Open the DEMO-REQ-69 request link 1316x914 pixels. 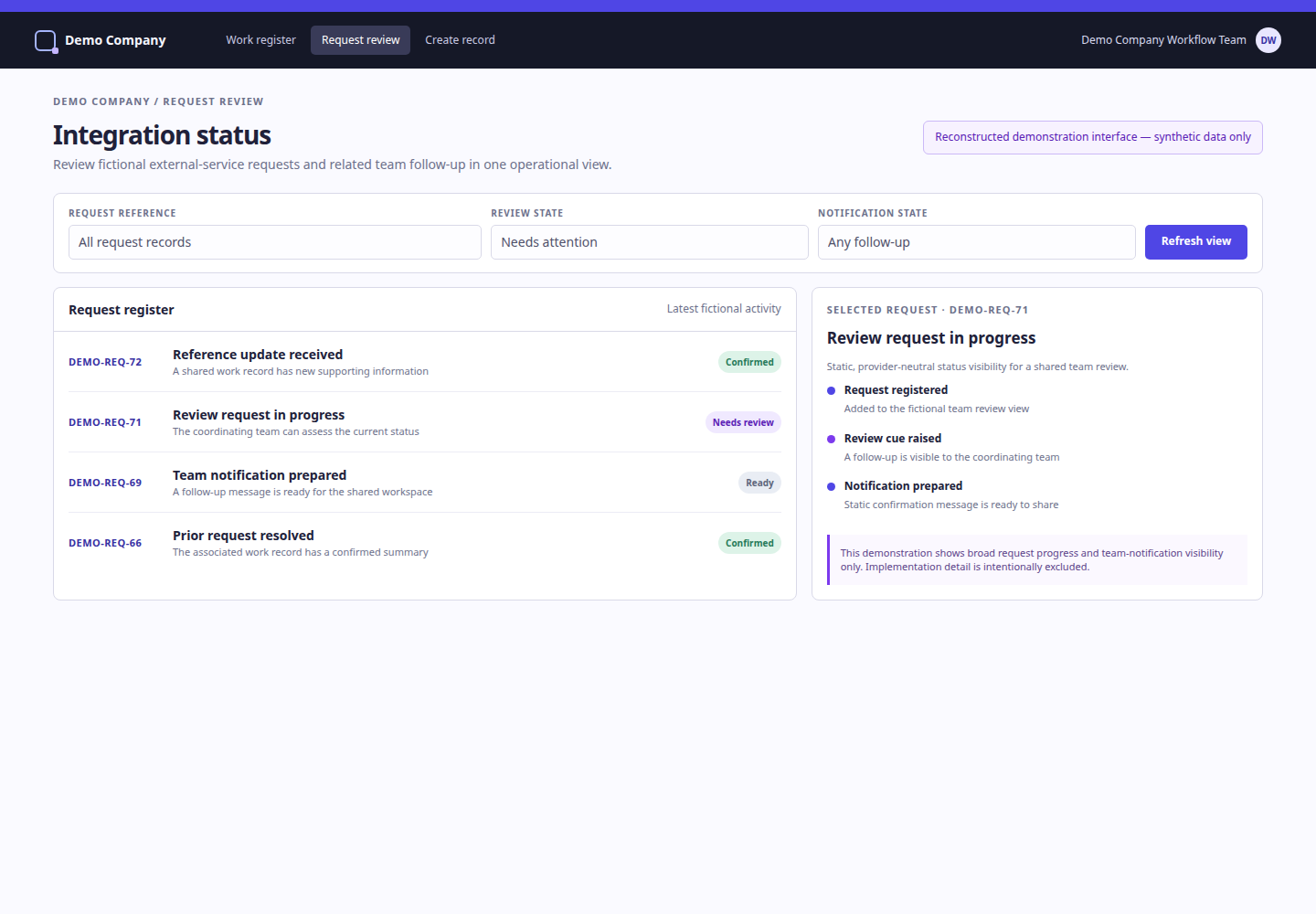105,483
